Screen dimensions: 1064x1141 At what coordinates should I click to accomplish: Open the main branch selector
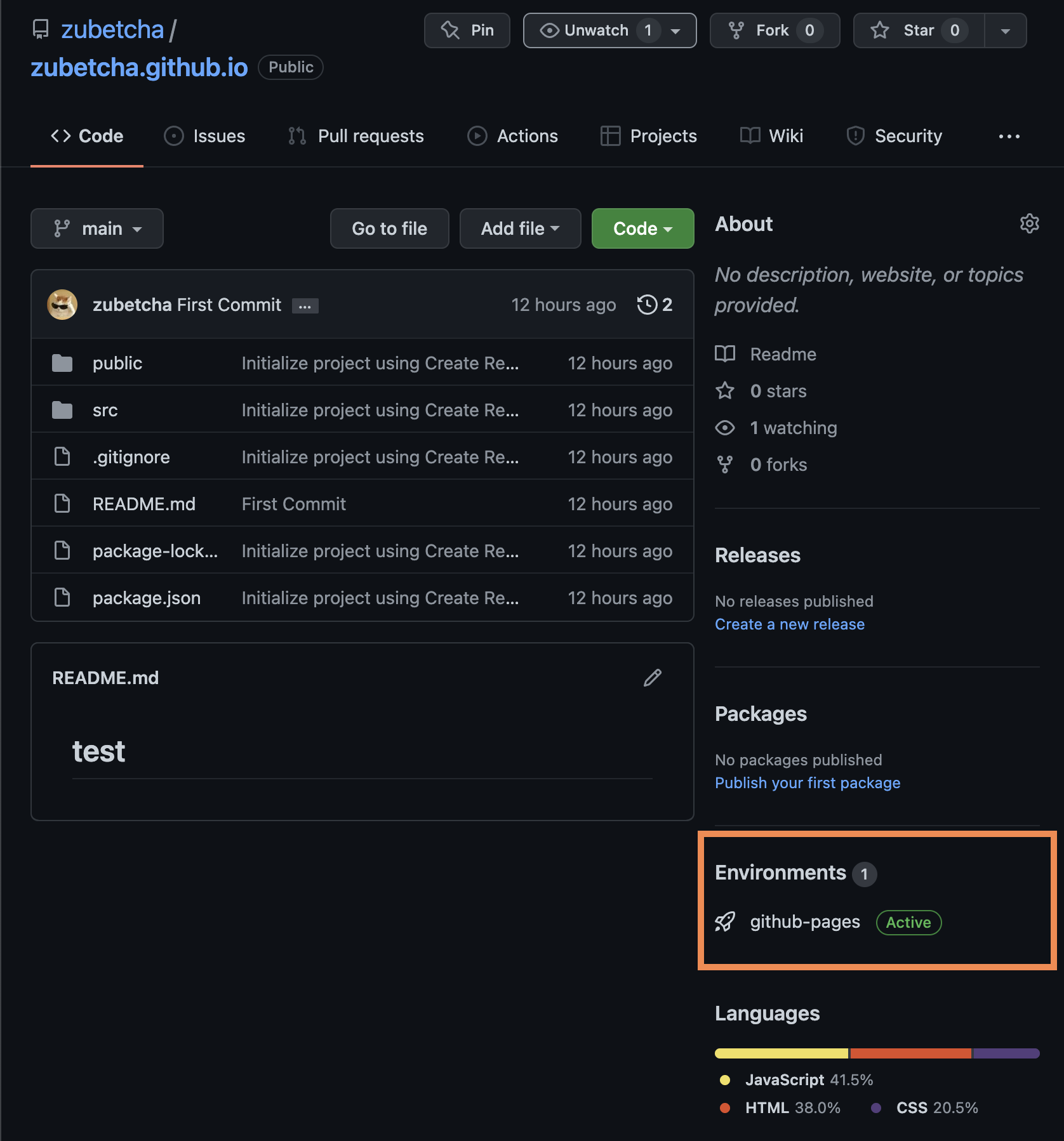[97, 228]
